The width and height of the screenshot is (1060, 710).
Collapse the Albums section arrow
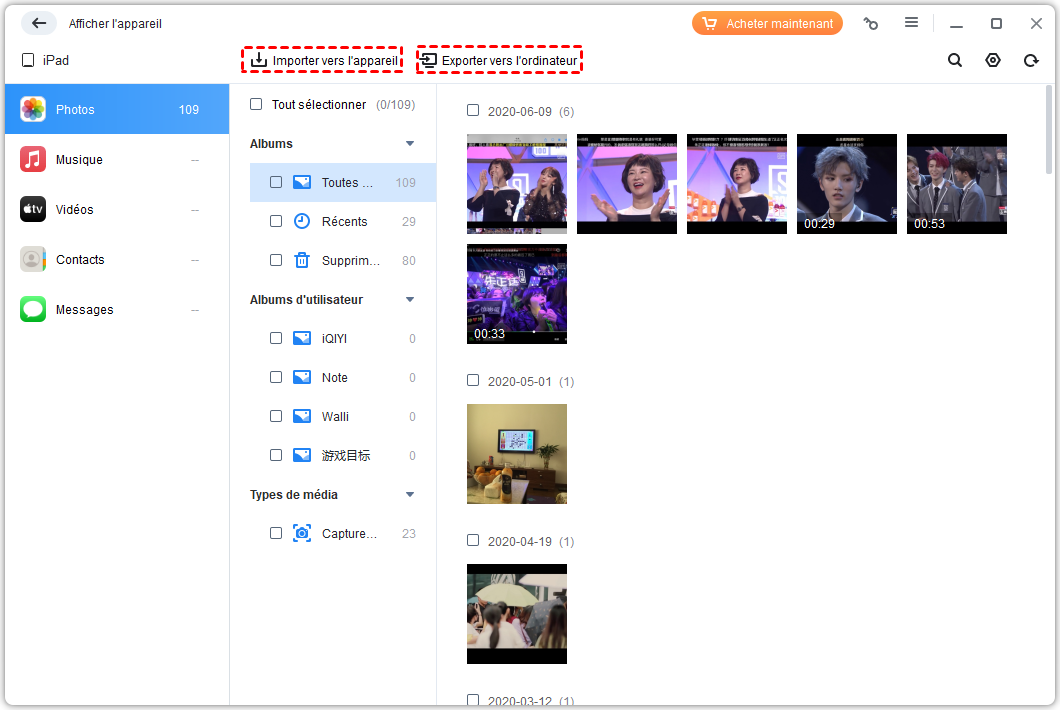[410, 144]
